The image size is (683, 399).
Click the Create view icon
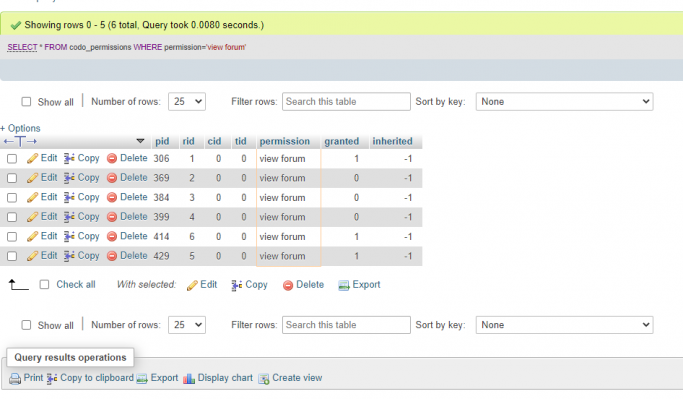[264, 379]
